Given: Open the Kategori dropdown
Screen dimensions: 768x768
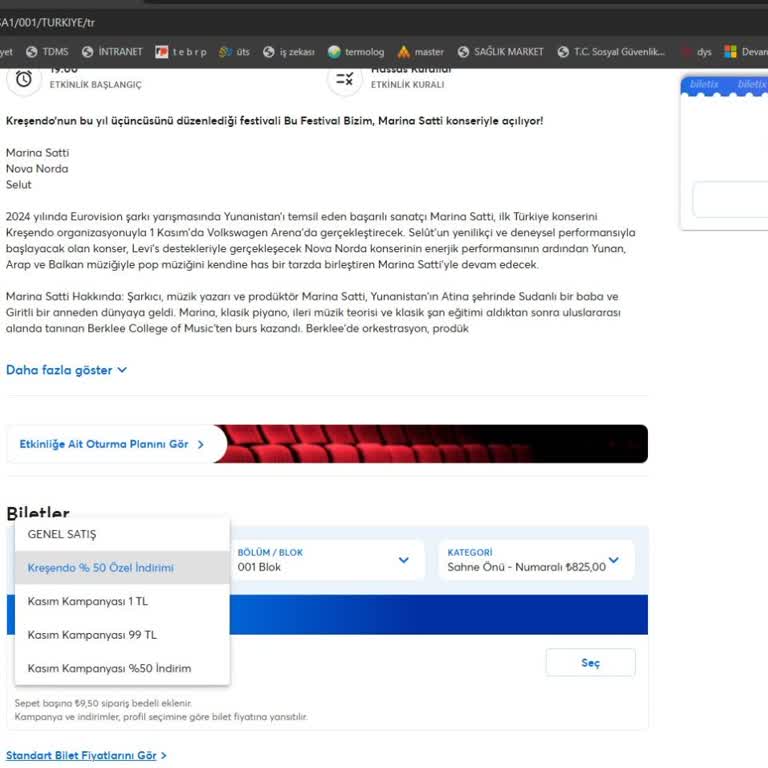Looking at the screenshot, I should 535,560.
